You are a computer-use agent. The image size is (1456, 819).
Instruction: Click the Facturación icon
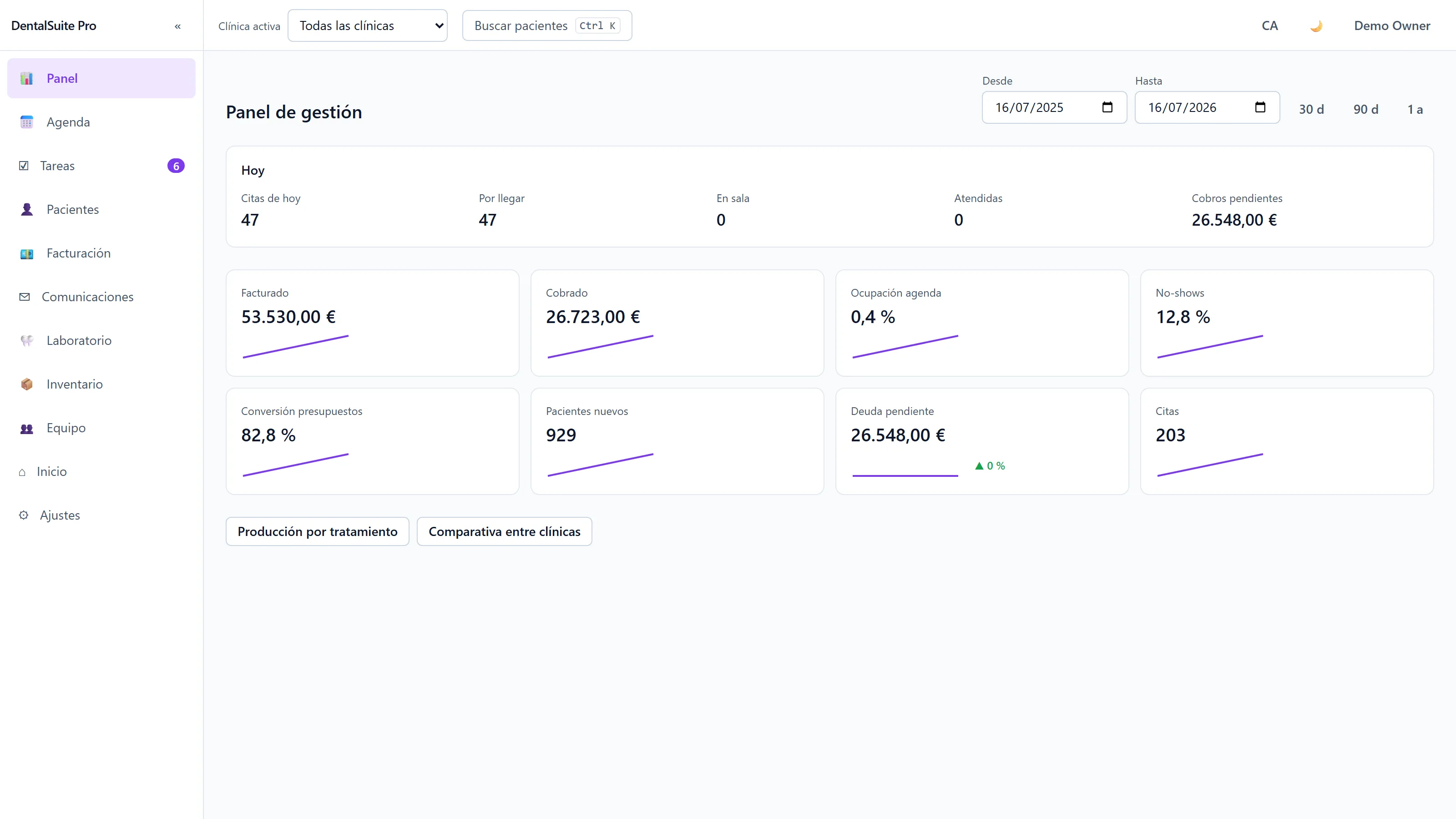(x=26, y=253)
